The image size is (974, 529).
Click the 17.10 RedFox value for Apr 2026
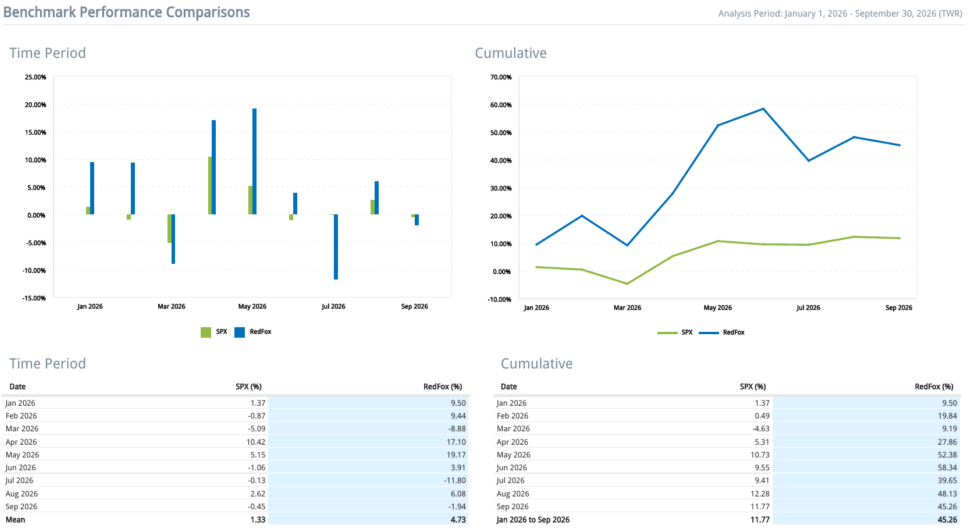pyautogui.click(x=456, y=442)
